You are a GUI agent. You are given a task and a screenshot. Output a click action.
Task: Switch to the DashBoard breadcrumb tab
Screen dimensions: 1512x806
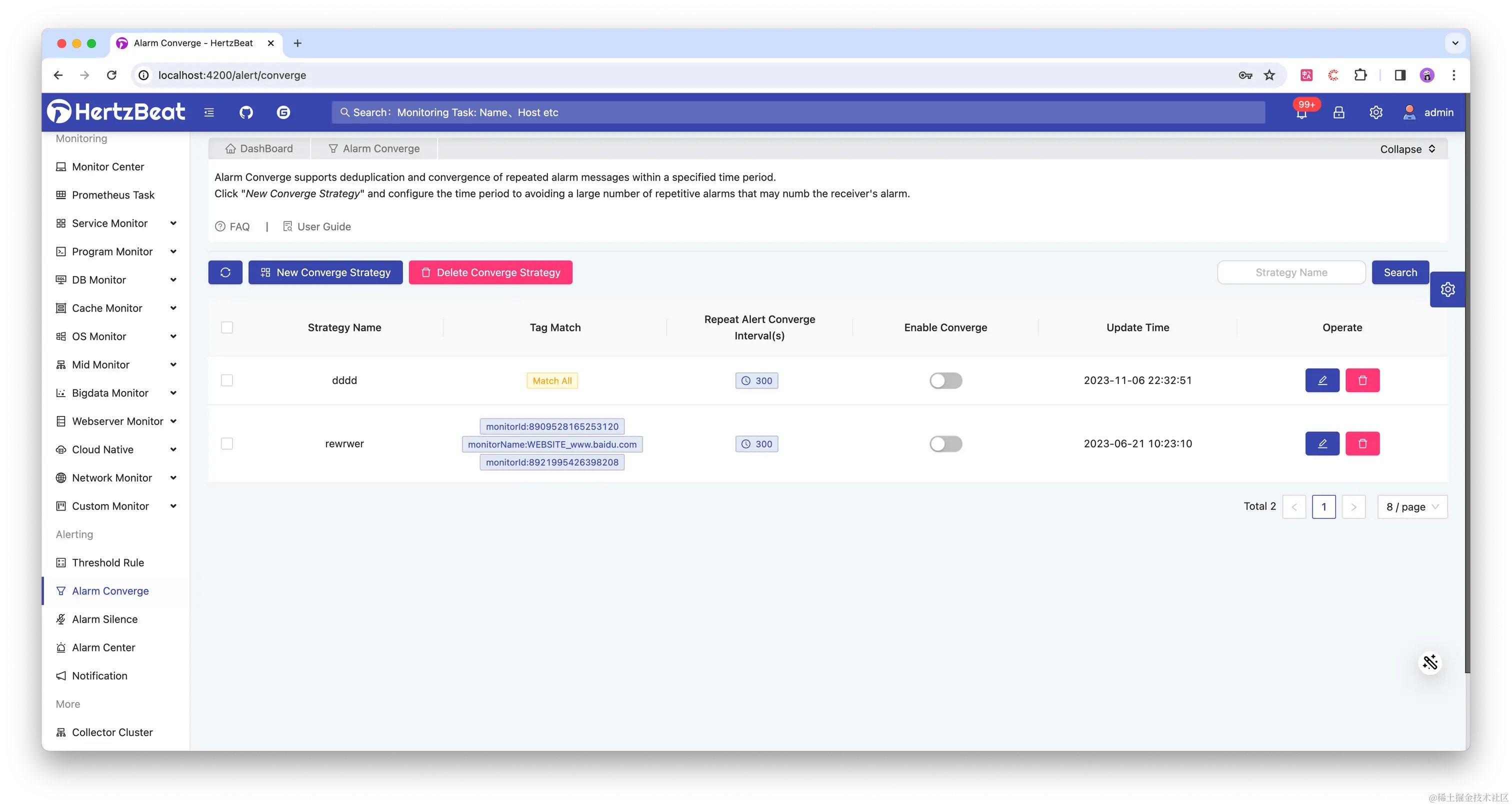(x=259, y=148)
